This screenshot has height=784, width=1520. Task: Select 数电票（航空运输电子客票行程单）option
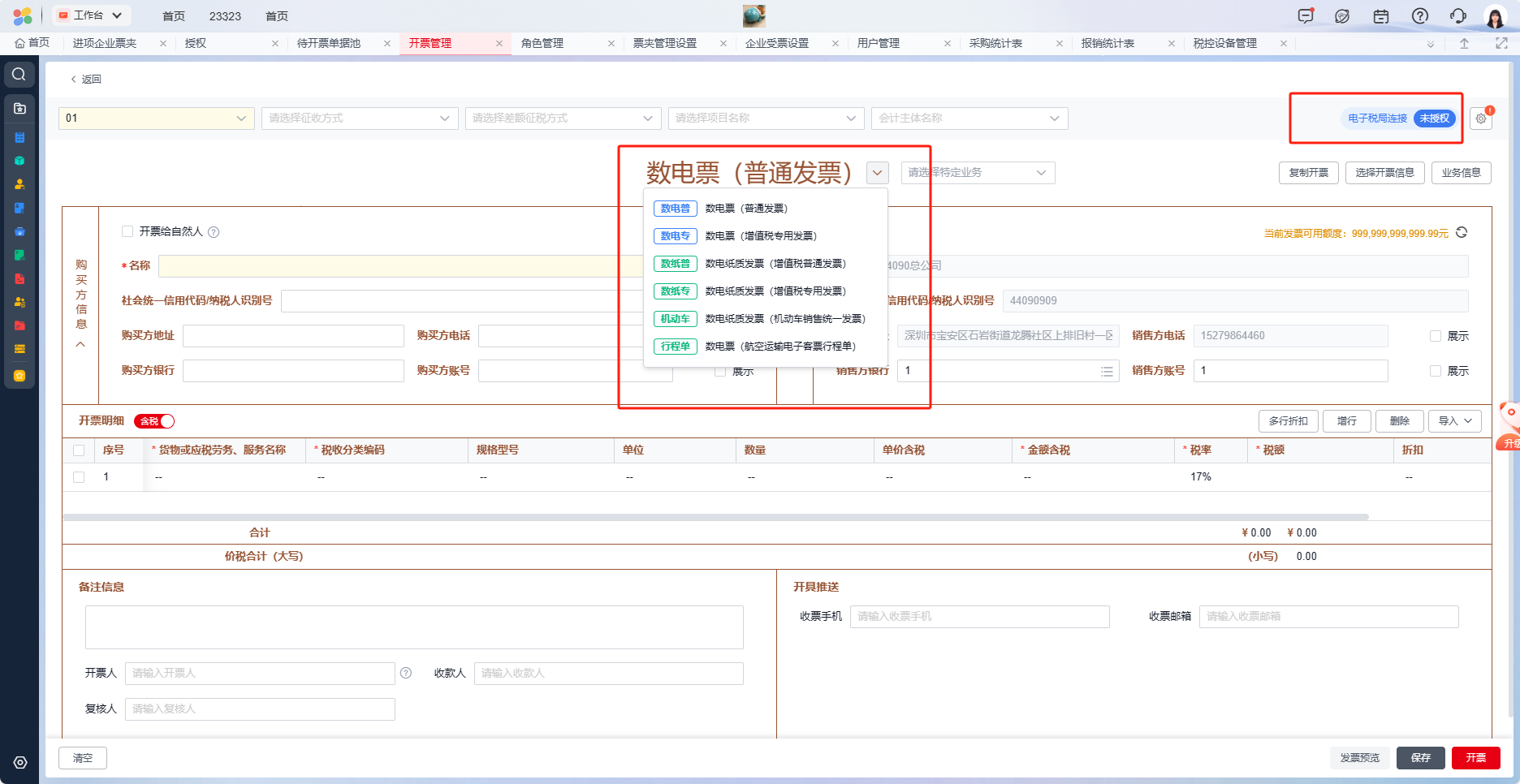[x=766, y=347]
